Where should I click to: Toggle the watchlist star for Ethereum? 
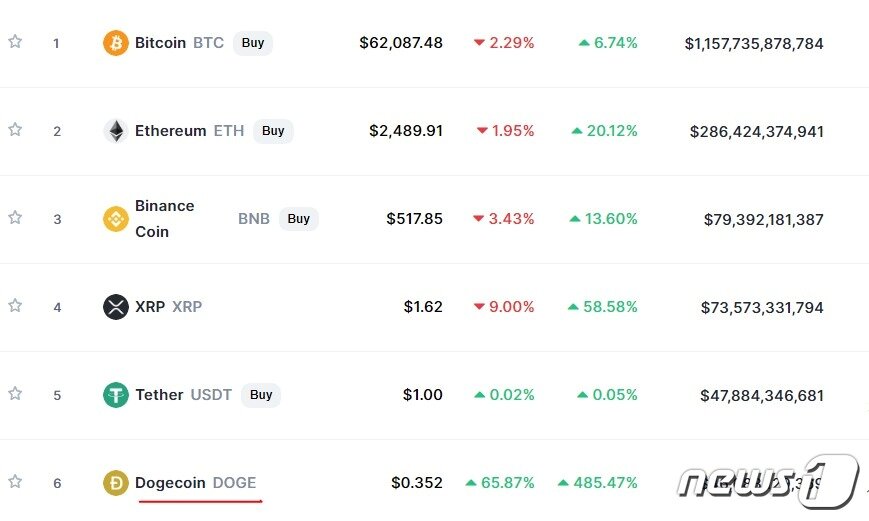(15, 130)
